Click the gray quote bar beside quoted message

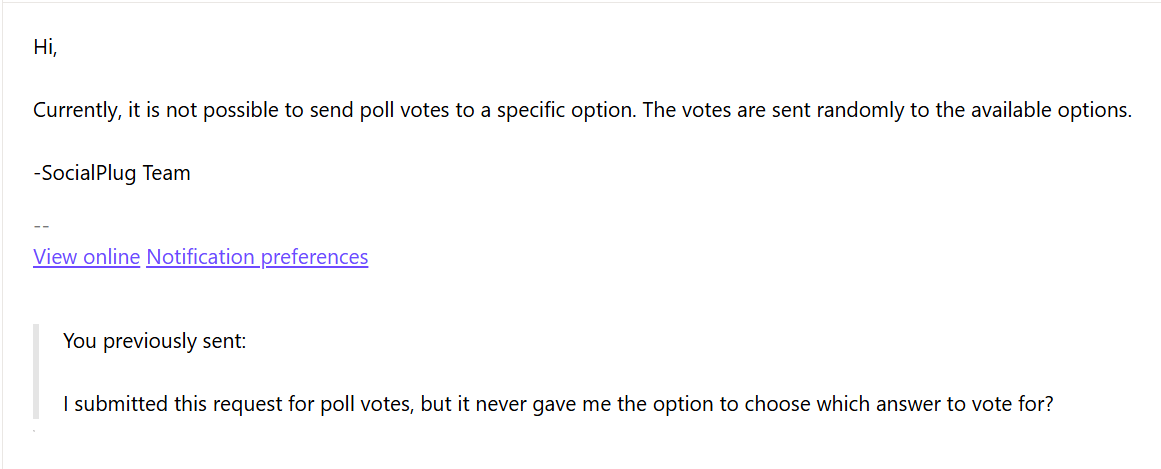pos(36,372)
